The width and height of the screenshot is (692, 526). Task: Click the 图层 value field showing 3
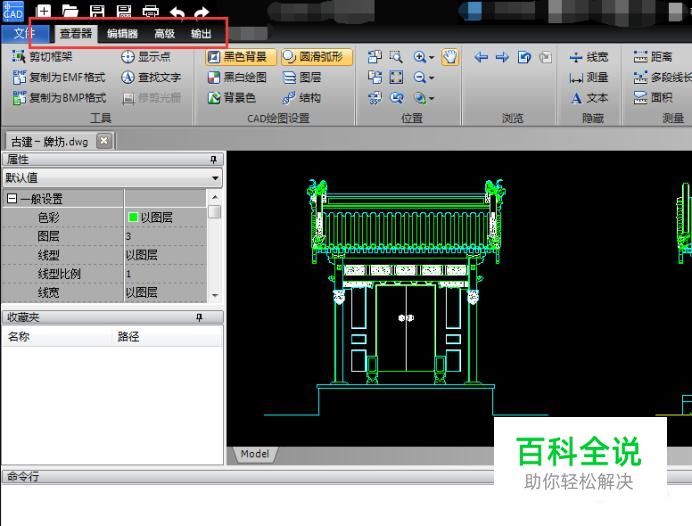(165, 236)
